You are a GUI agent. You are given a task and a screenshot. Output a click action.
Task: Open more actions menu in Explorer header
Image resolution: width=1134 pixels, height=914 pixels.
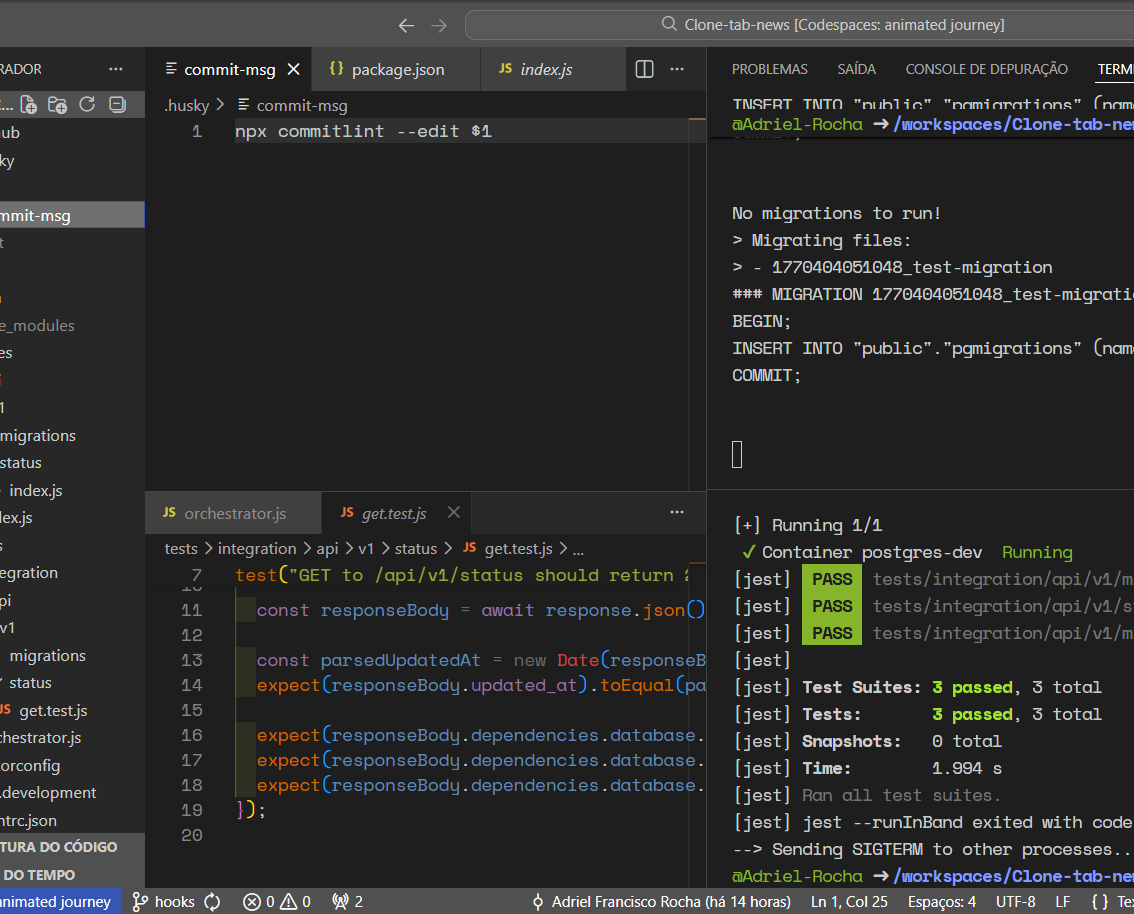(x=116, y=69)
